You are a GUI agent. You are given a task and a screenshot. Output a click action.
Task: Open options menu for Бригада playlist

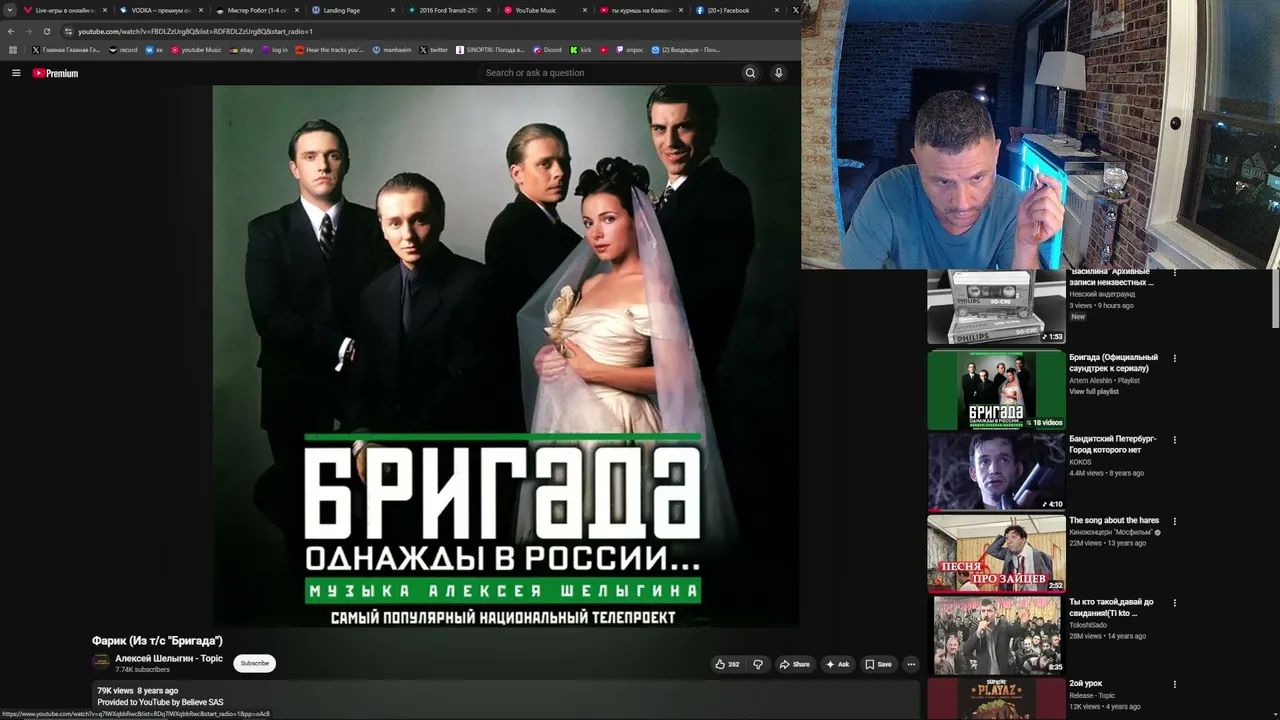click(1175, 358)
